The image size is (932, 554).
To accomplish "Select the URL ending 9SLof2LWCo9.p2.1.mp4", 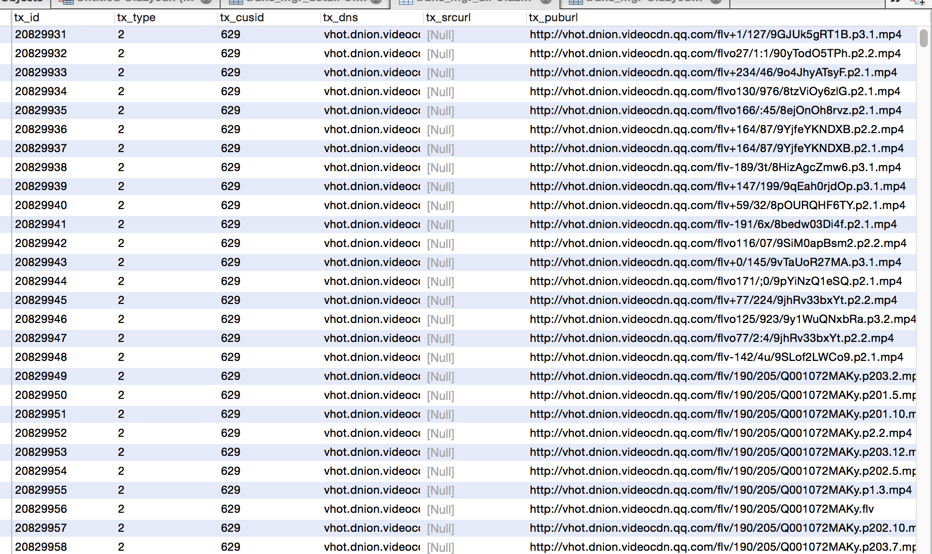I will click(716, 357).
